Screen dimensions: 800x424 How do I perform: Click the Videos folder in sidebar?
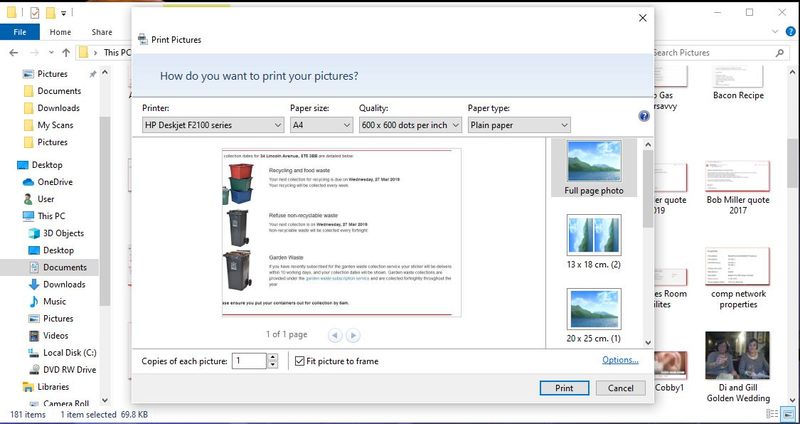point(27,335)
